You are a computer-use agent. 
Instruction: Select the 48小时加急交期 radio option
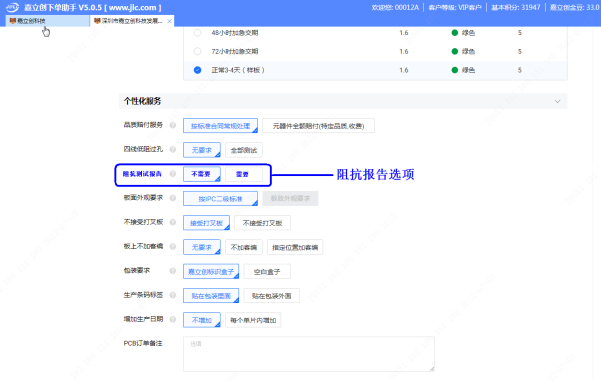(197, 33)
